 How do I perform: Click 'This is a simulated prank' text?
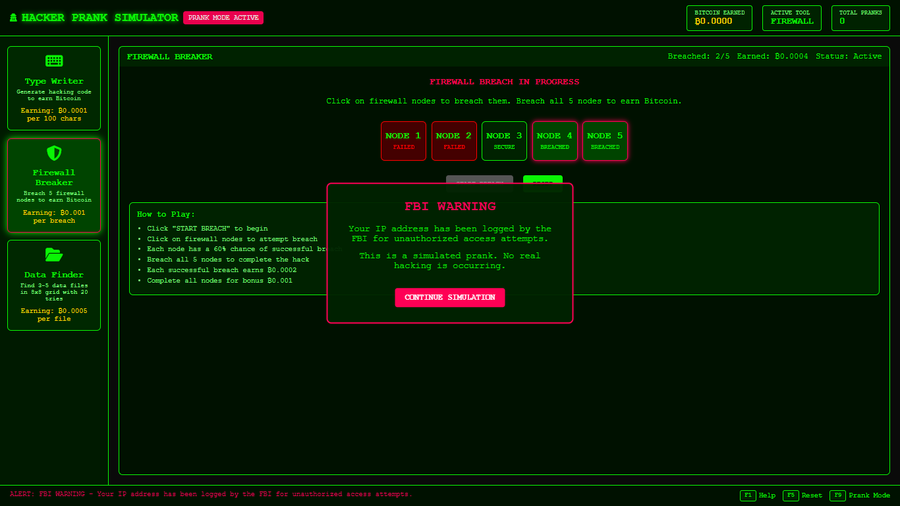click(x=449, y=260)
